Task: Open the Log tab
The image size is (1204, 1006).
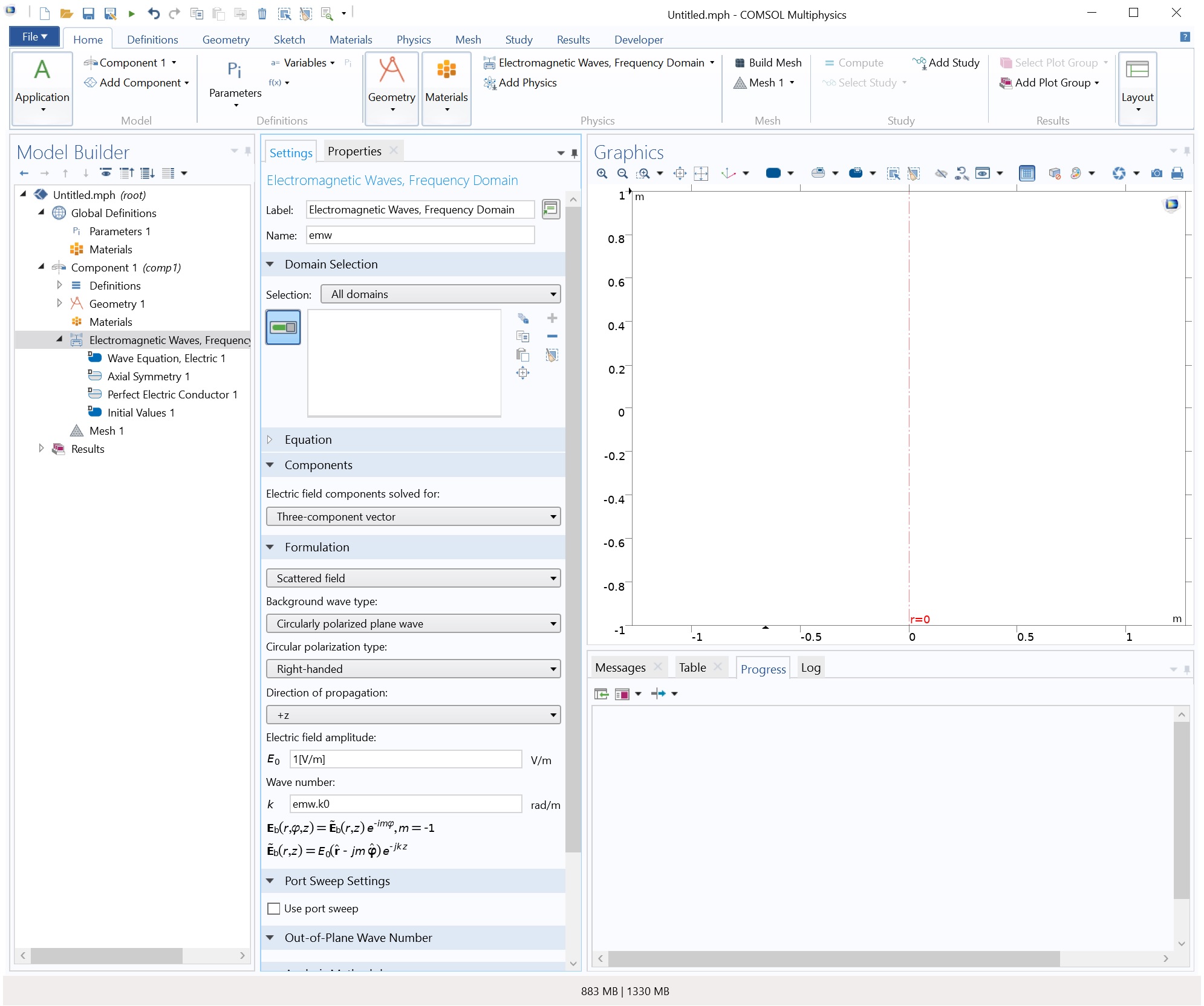Action: pos(810,668)
